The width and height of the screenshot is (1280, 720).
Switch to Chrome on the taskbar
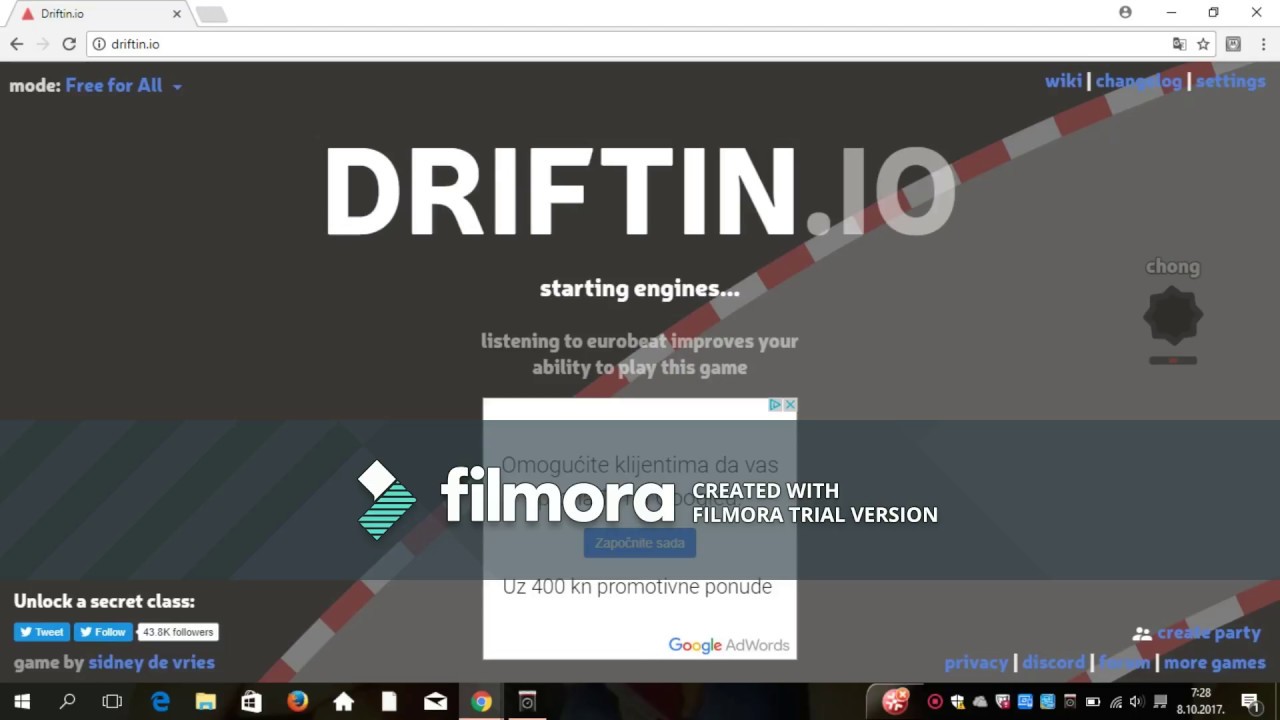coord(481,702)
